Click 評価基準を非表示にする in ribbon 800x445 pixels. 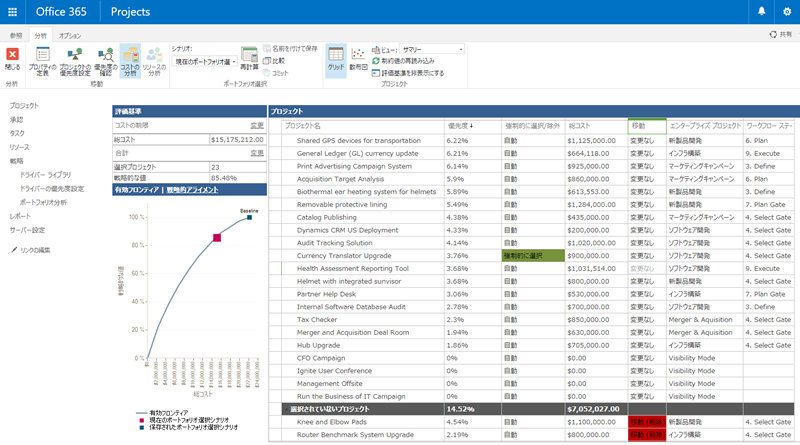pyautogui.click(x=408, y=73)
